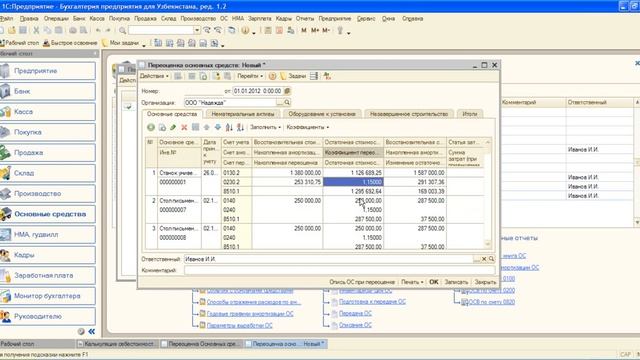Open the responsible person lookup magnifier
Screen dimensions: 640x360
491,259
